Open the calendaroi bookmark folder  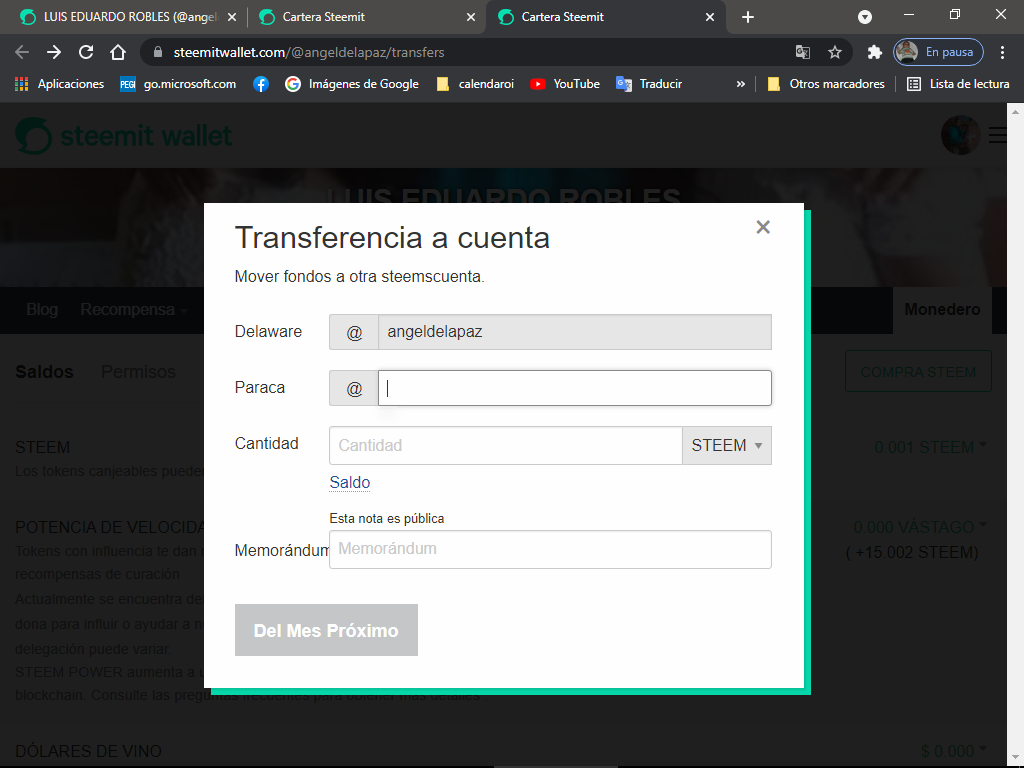pos(475,84)
